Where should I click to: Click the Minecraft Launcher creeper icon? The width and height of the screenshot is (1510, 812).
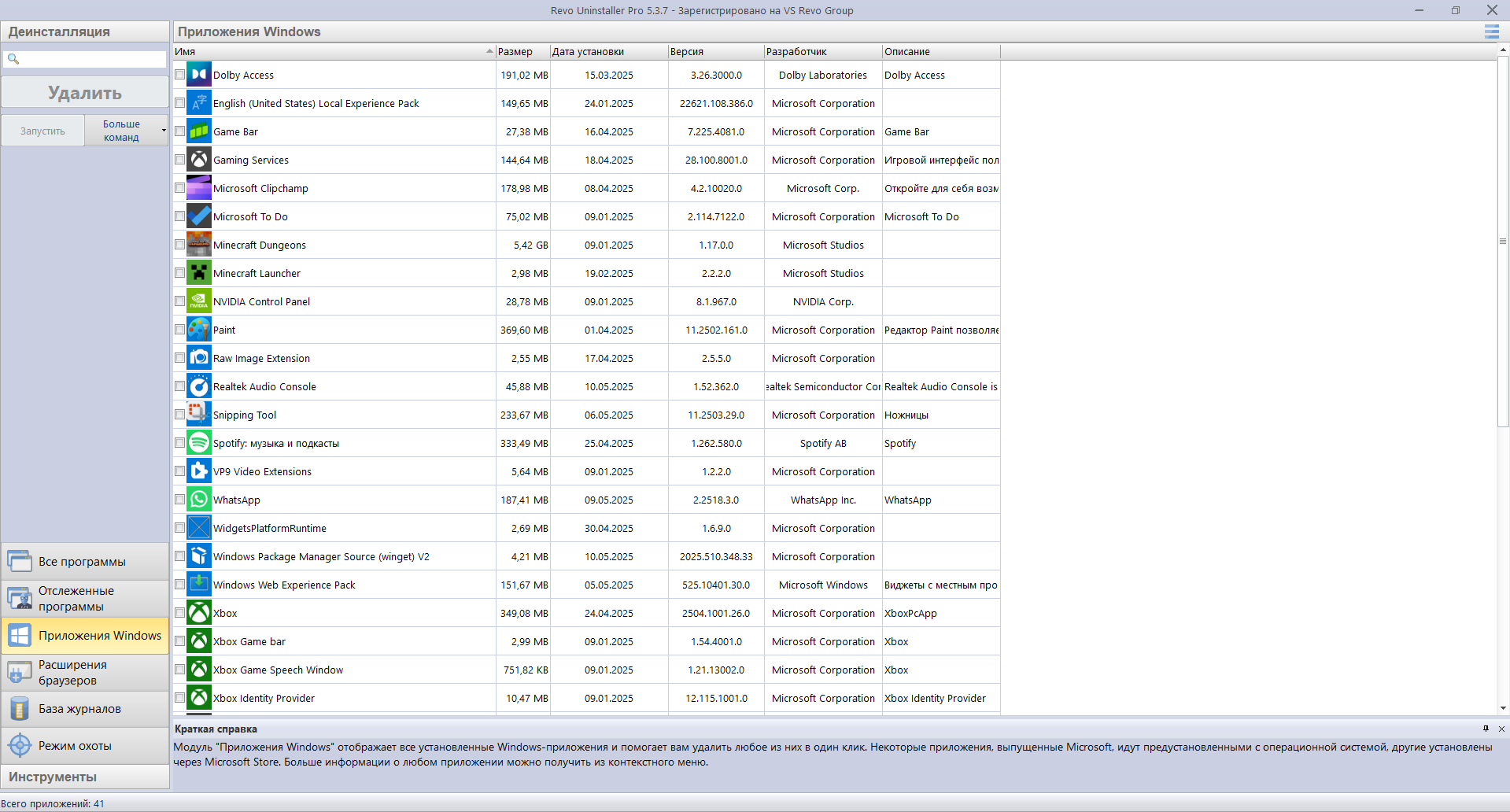point(199,273)
